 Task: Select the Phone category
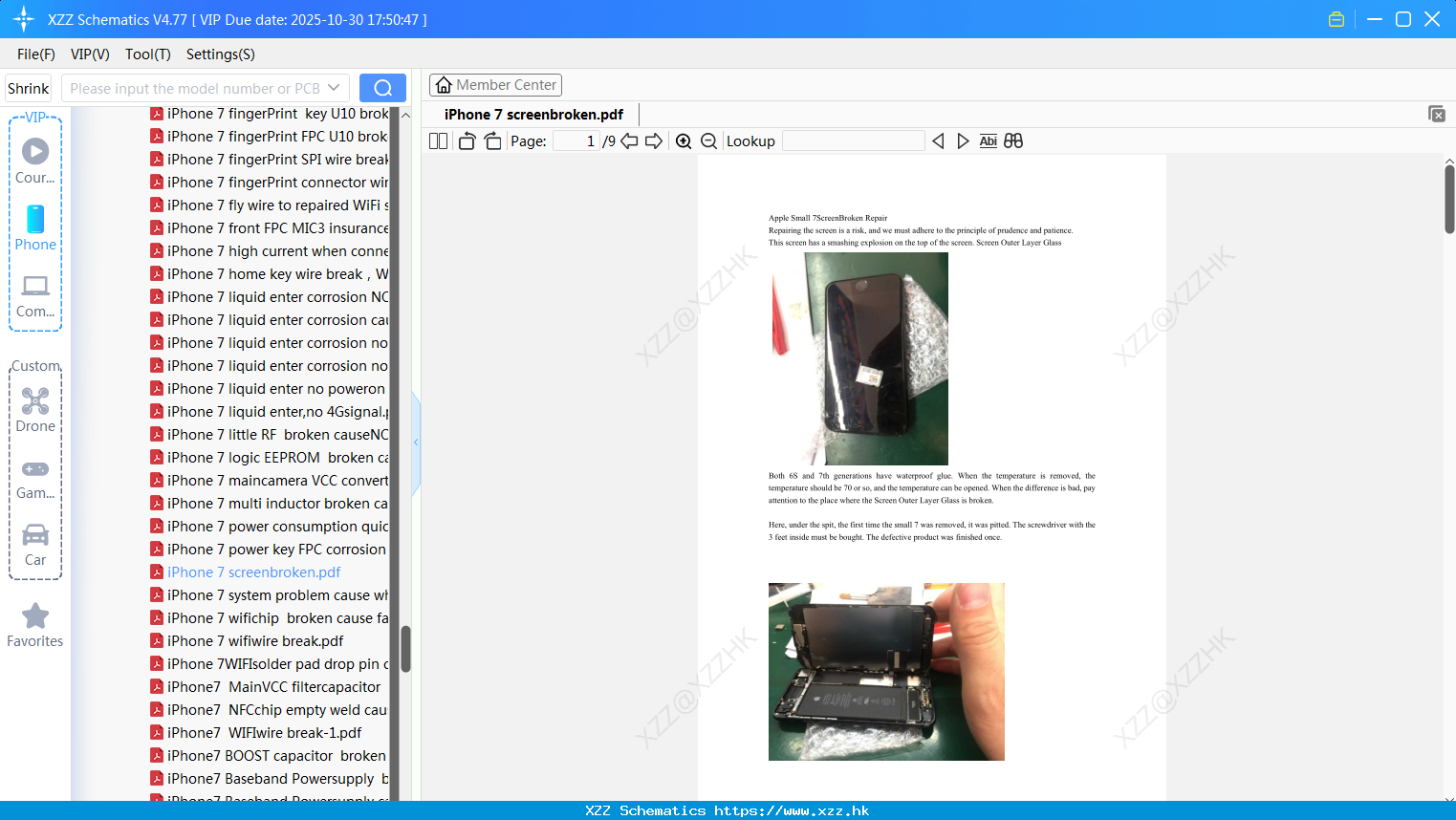35,228
